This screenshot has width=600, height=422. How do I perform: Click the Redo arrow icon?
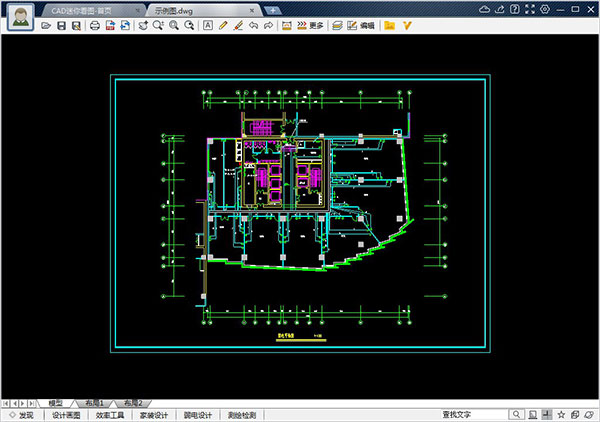(x=268, y=25)
